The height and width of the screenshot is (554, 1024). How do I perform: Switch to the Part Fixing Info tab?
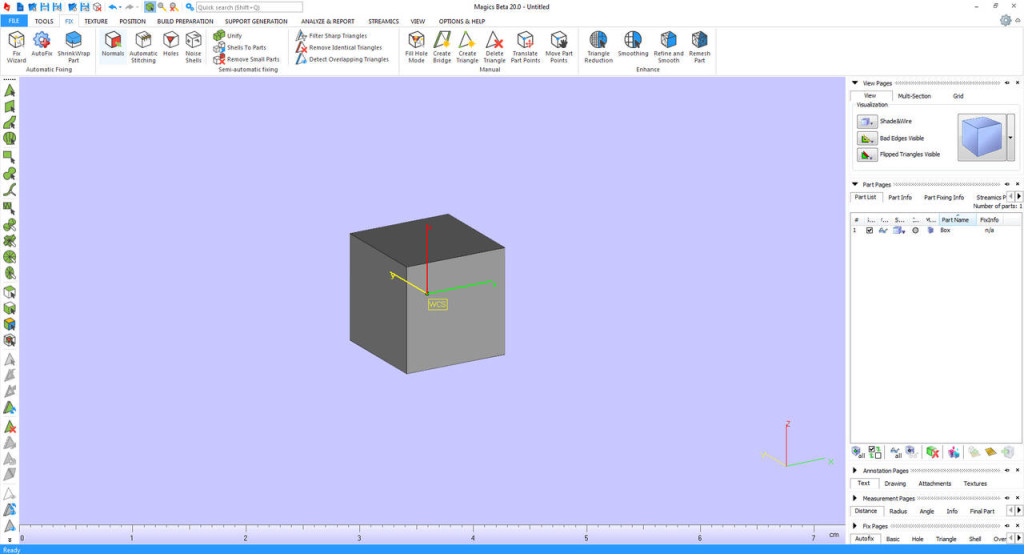[943, 197]
